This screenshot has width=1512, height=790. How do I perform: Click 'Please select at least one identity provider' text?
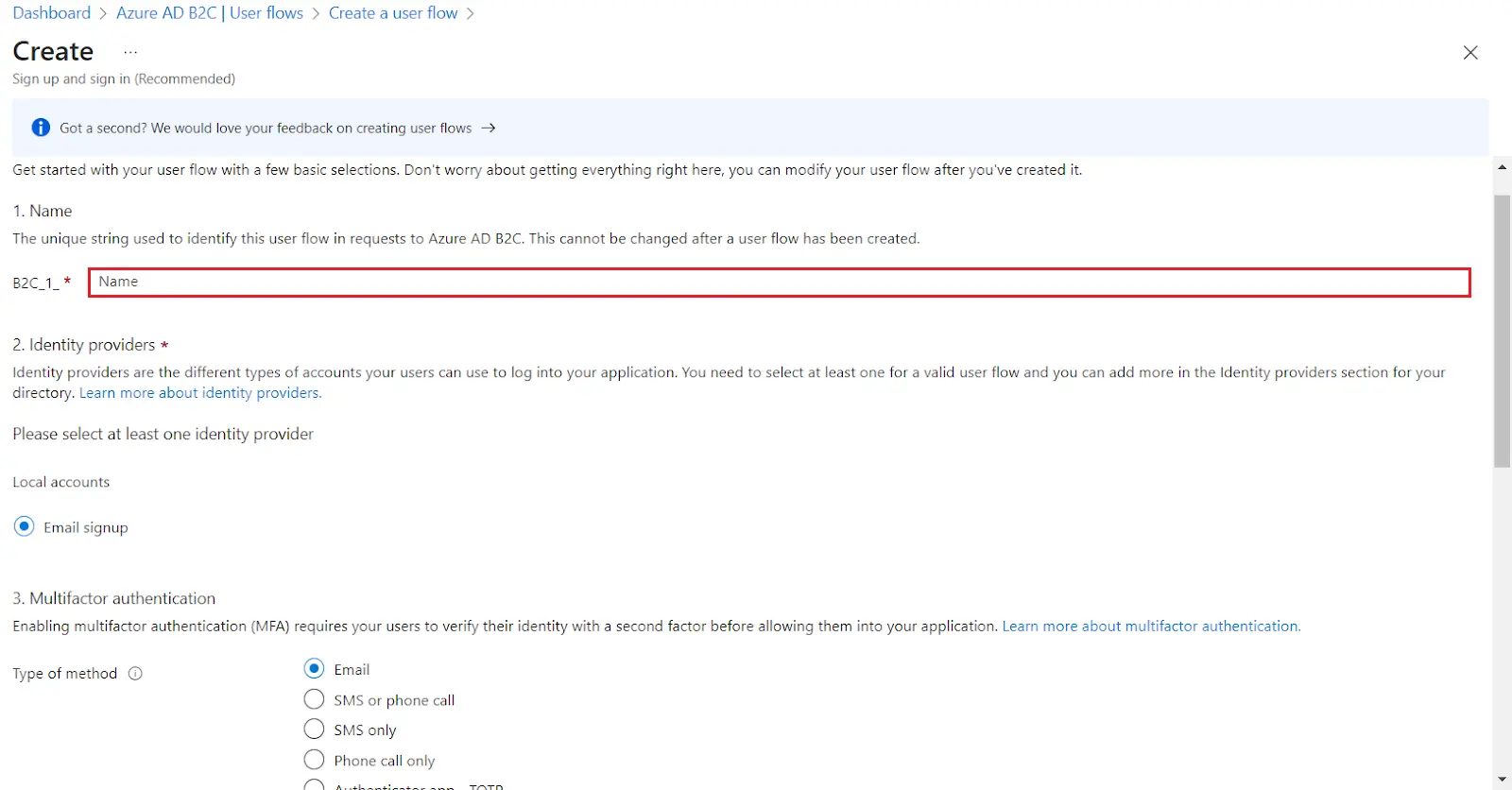[163, 434]
